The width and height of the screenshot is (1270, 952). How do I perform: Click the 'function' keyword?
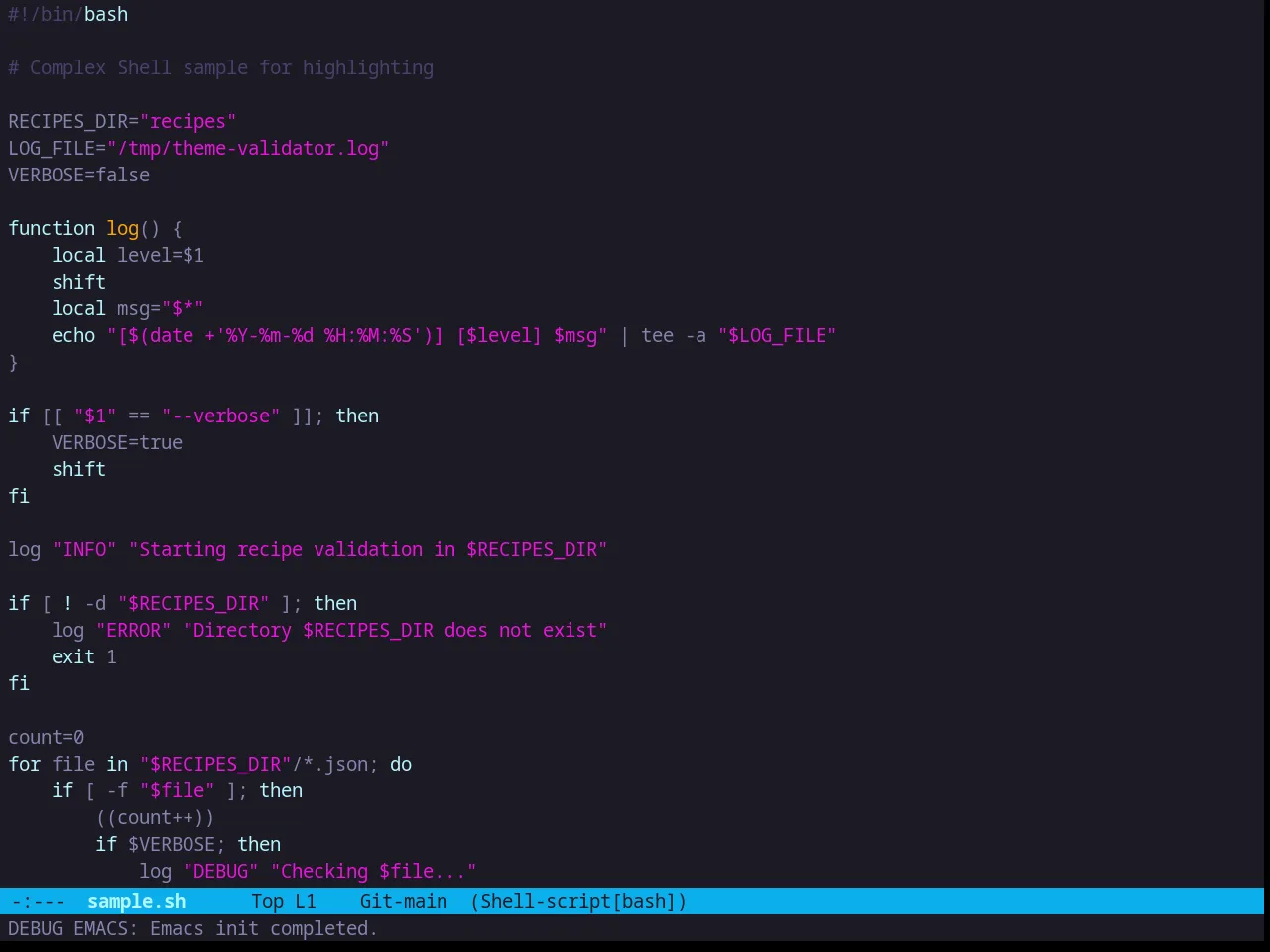52,228
